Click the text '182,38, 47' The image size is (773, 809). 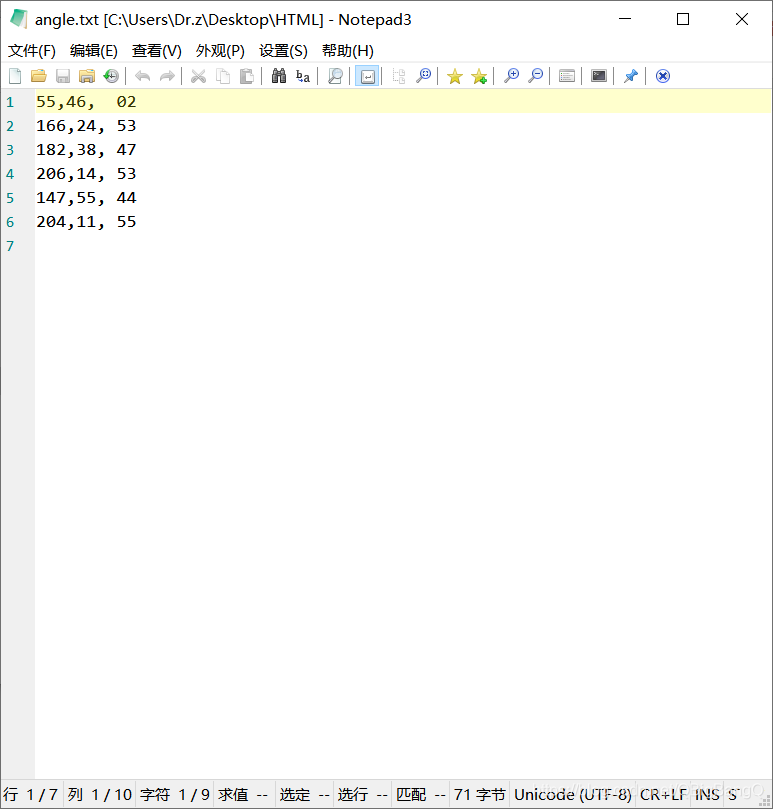[x=86, y=150]
